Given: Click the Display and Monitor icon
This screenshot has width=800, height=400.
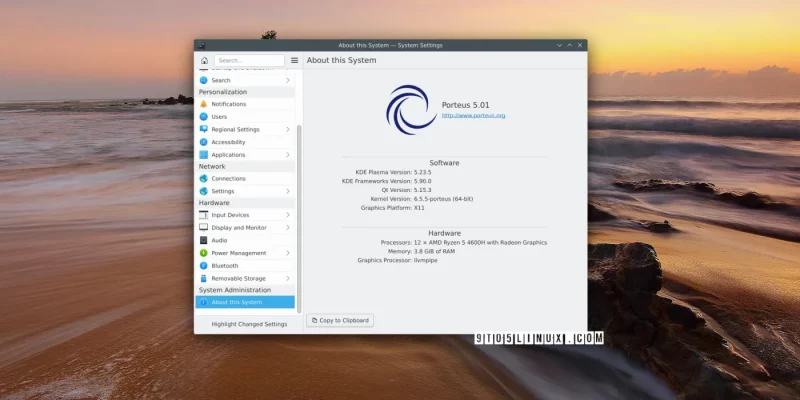Looking at the screenshot, I should tap(204, 228).
